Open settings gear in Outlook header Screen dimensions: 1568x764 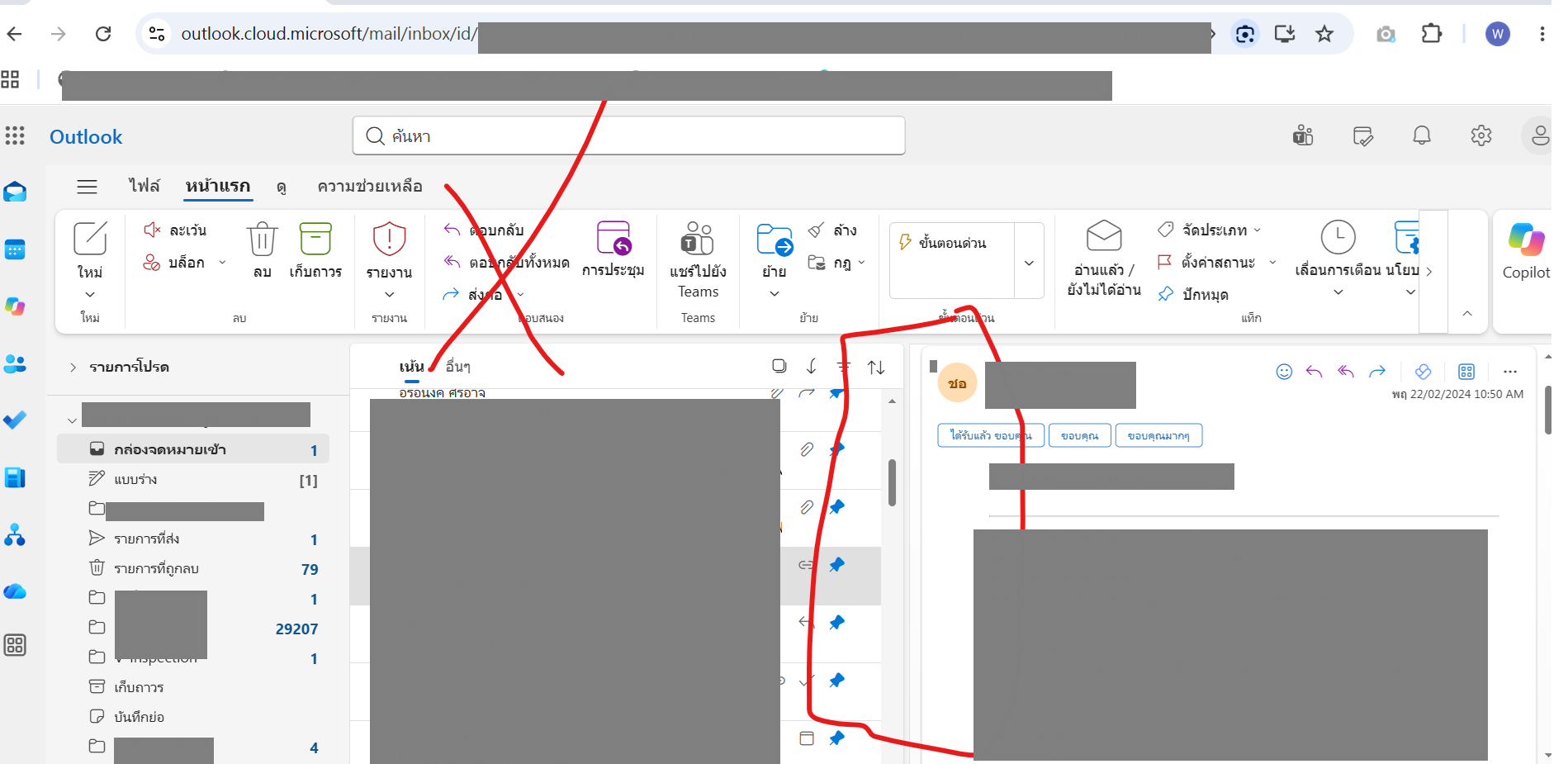coord(1481,135)
